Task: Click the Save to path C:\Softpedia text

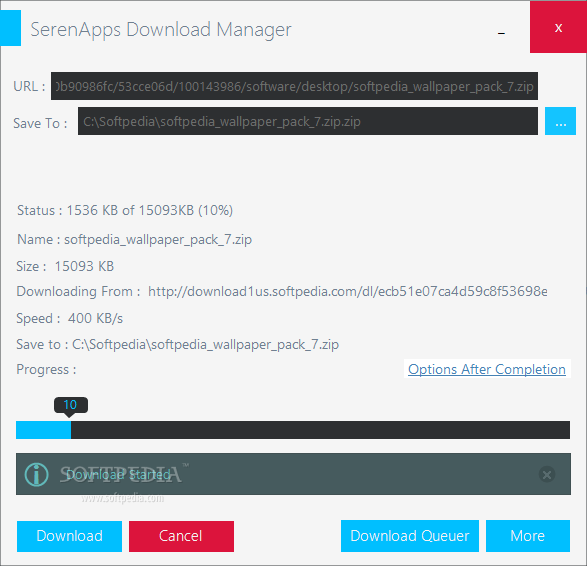Action: click(205, 344)
